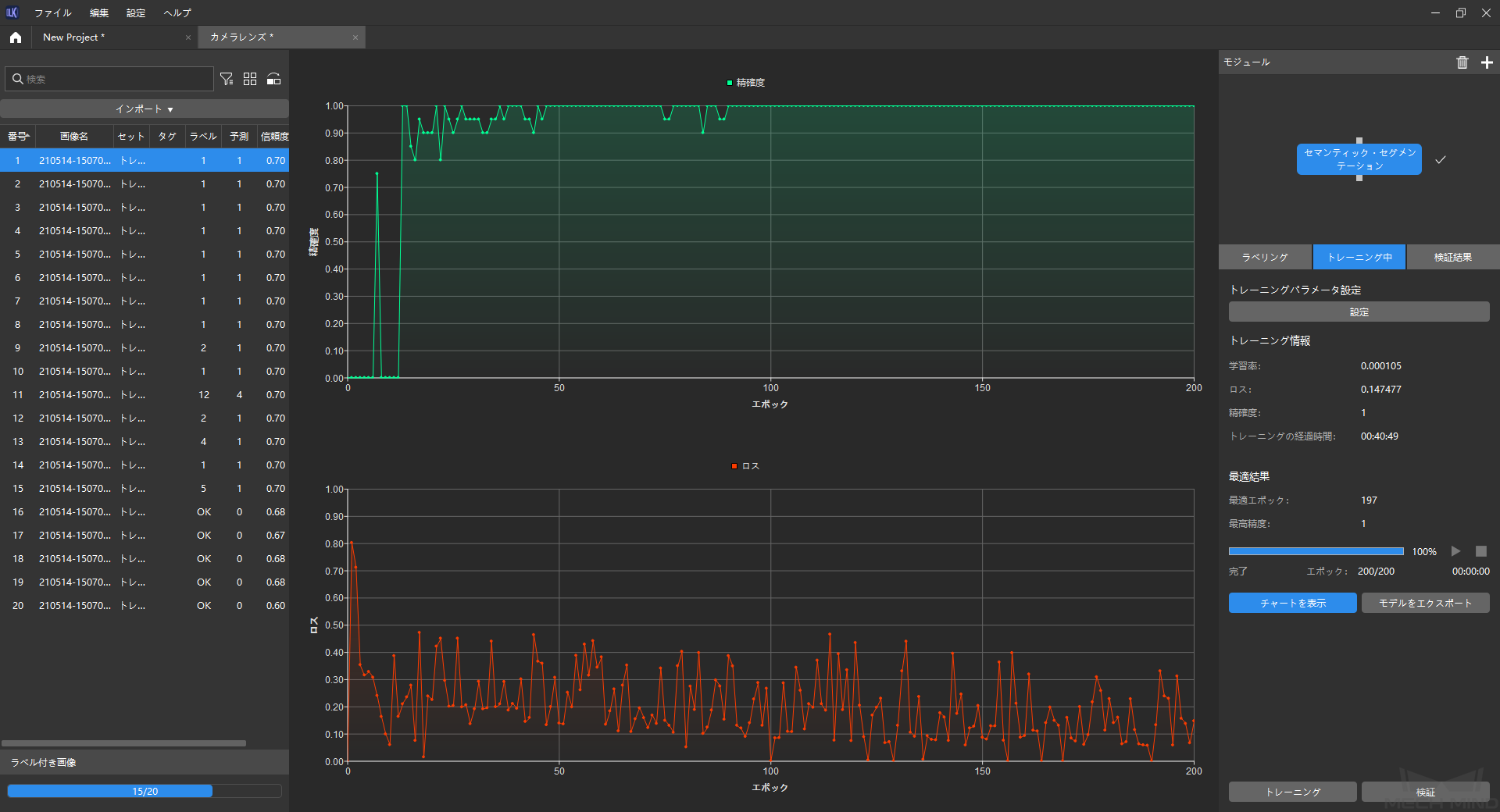Click チャートを表示 button
This screenshot has width=1500, height=812.
1293,603
